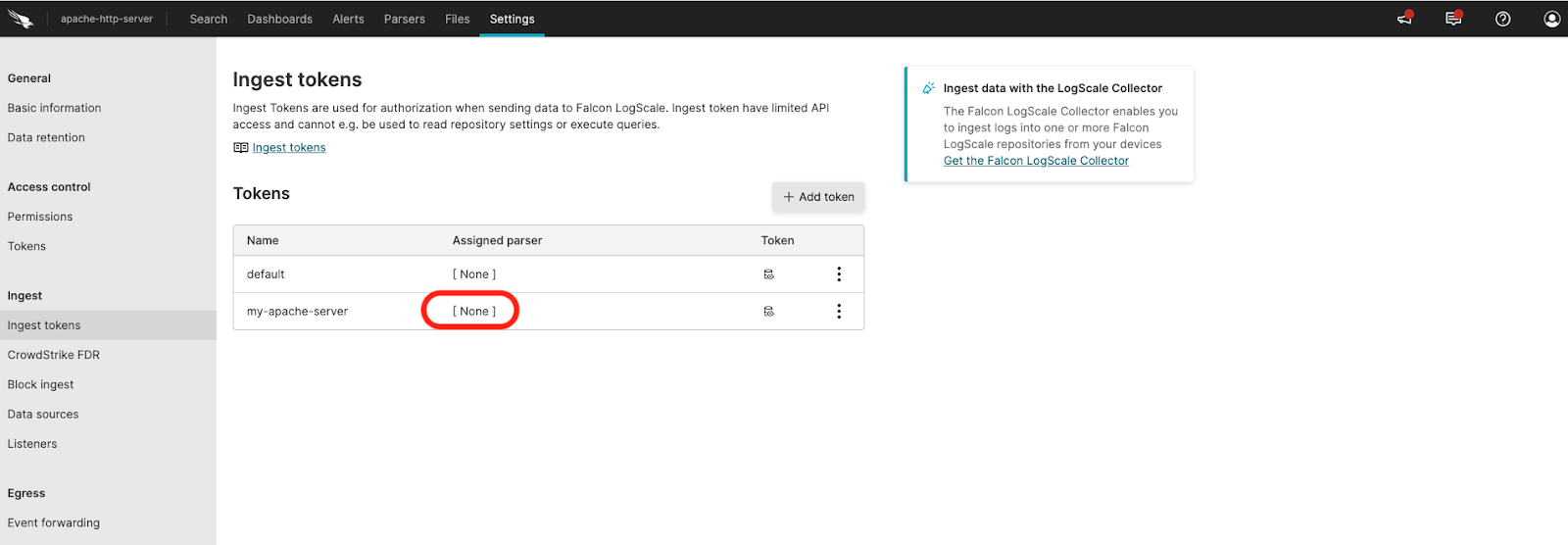The image size is (1568, 545).
Task: Open CrowdStrike FDR settings
Action: tap(54, 355)
